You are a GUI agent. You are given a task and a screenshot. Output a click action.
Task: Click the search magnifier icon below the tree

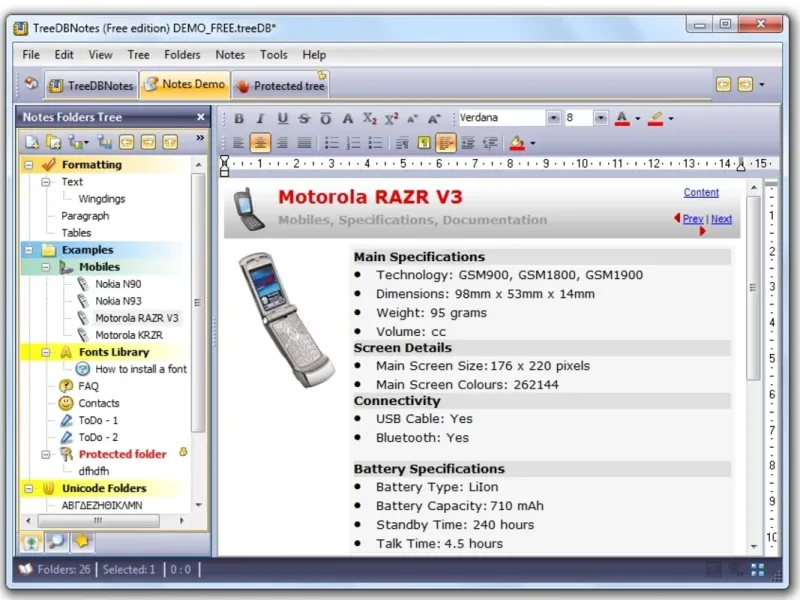pyautogui.click(x=56, y=541)
